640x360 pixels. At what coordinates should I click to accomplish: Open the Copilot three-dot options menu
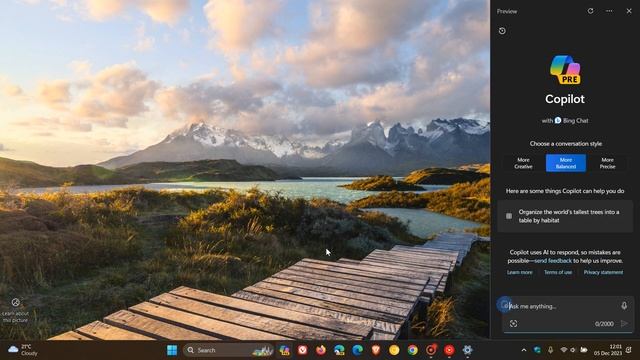(609, 11)
